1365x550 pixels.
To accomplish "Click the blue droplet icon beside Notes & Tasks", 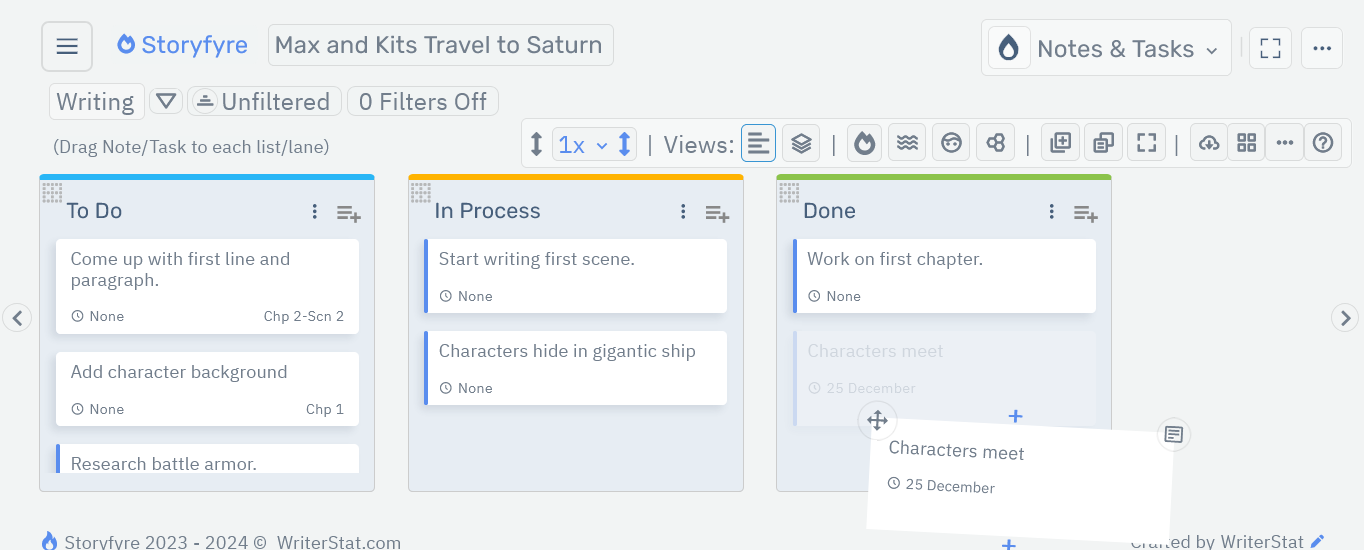I will (1009, 48).
